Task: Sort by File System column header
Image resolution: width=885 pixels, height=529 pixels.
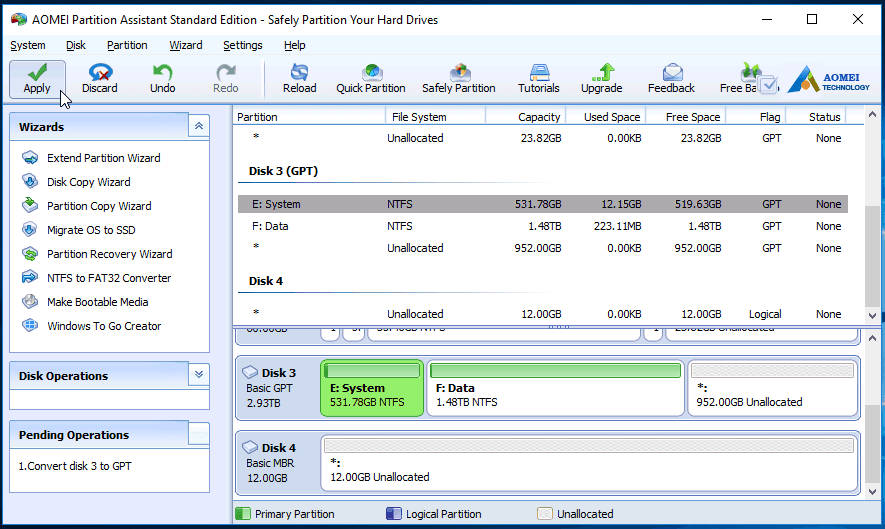Action: point(435,117)
